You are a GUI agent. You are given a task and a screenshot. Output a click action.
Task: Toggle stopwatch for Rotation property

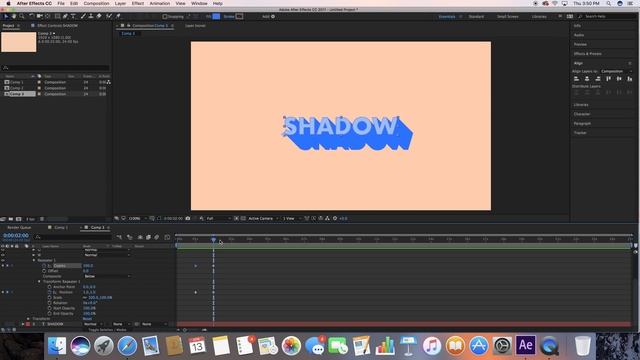[49, 303]
